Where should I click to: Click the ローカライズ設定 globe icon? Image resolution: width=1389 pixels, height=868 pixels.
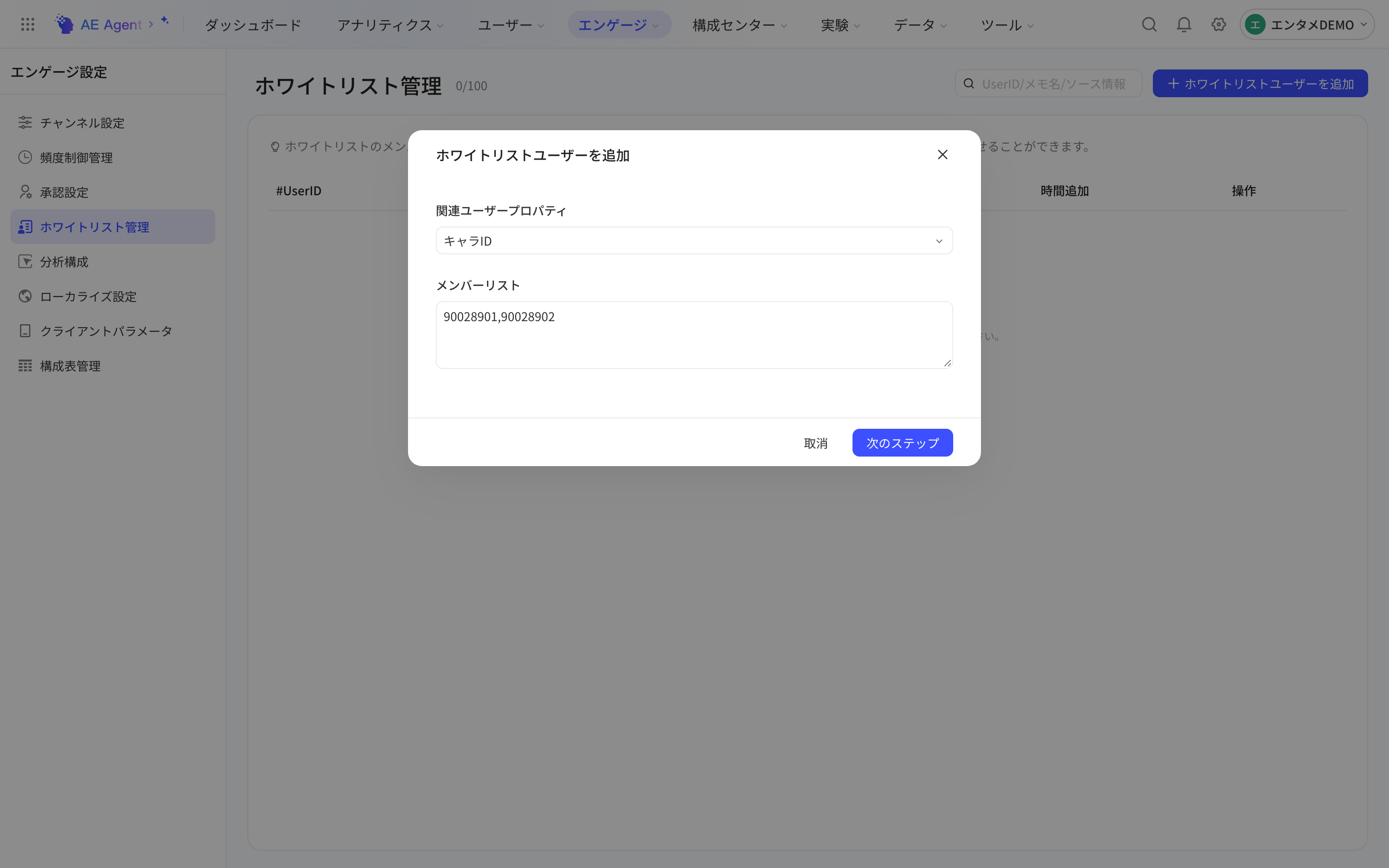coord(25,296)
